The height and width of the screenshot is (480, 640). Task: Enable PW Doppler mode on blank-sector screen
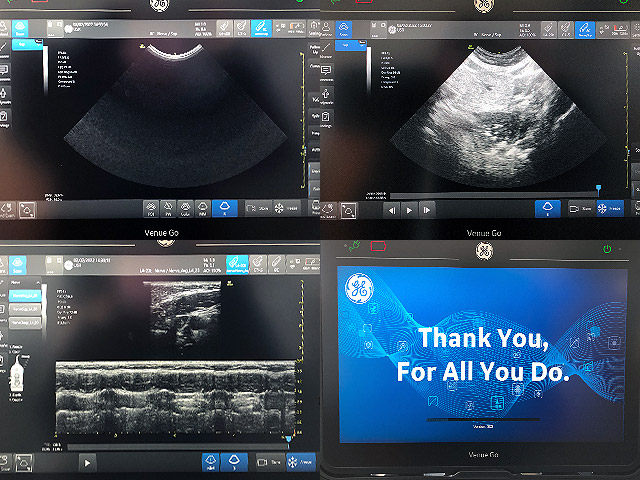pyautogui.click(x=168, y=208)
